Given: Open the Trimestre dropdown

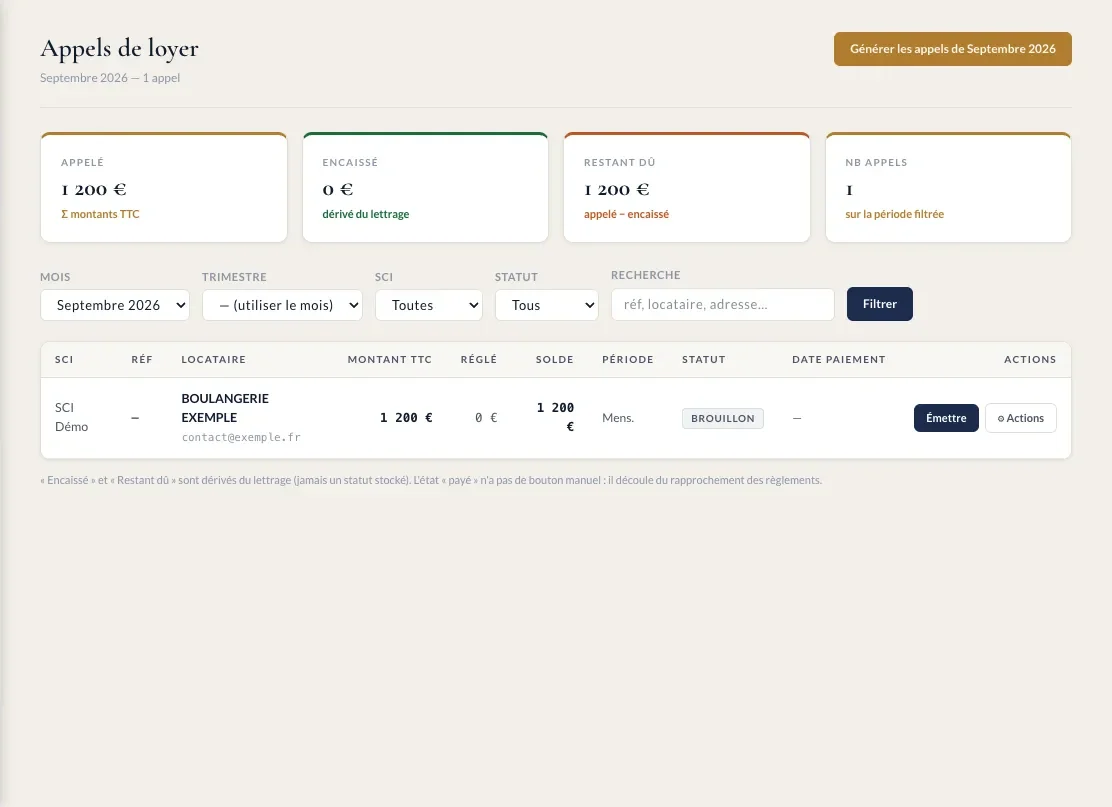Looking at the screenshot, I should 282,305.
